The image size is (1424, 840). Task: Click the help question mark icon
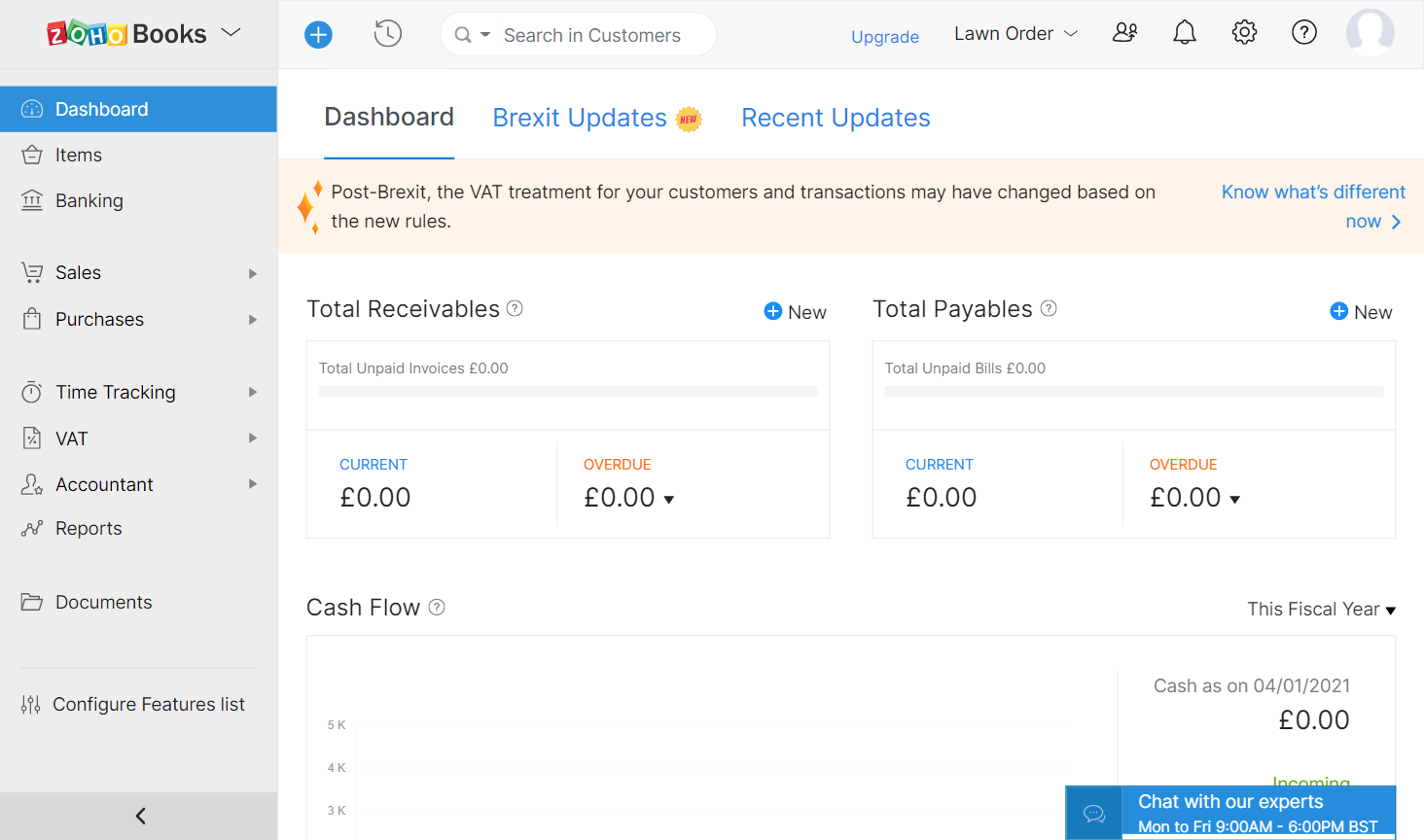[x=1303, y=33]
